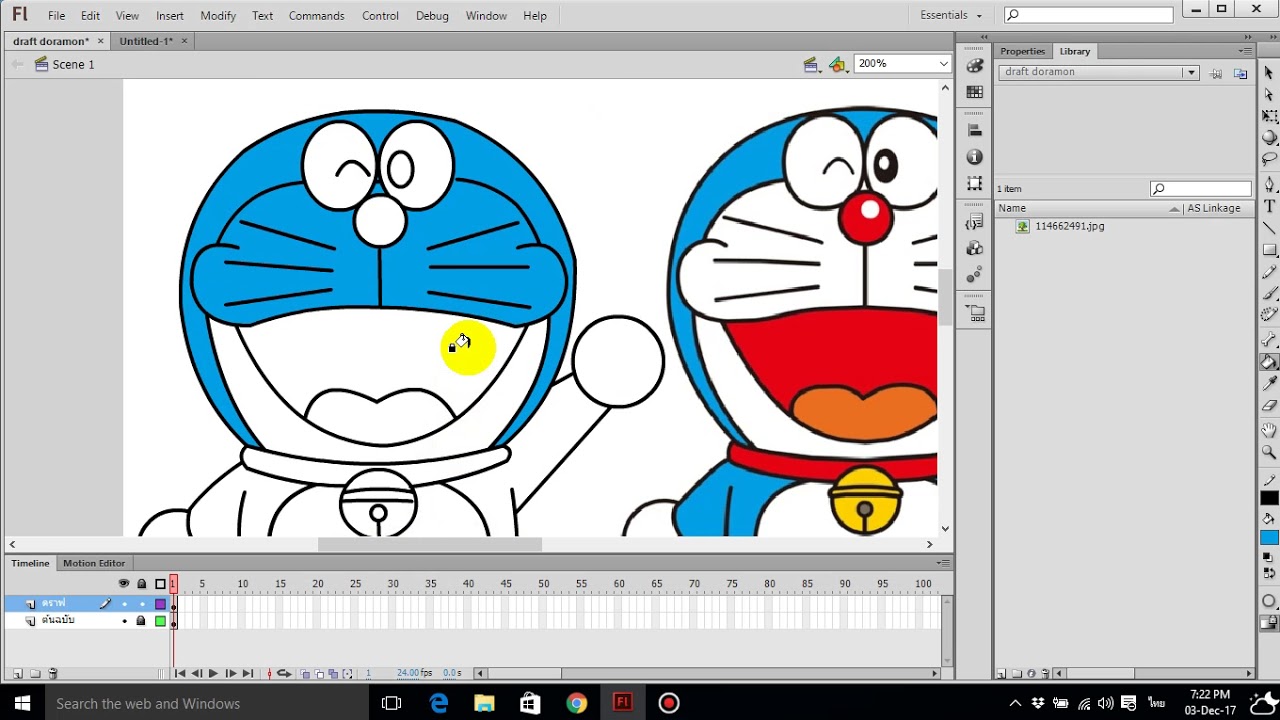
Task: Open the Edit Scene dropdown
Action: (x=812, y=65)
